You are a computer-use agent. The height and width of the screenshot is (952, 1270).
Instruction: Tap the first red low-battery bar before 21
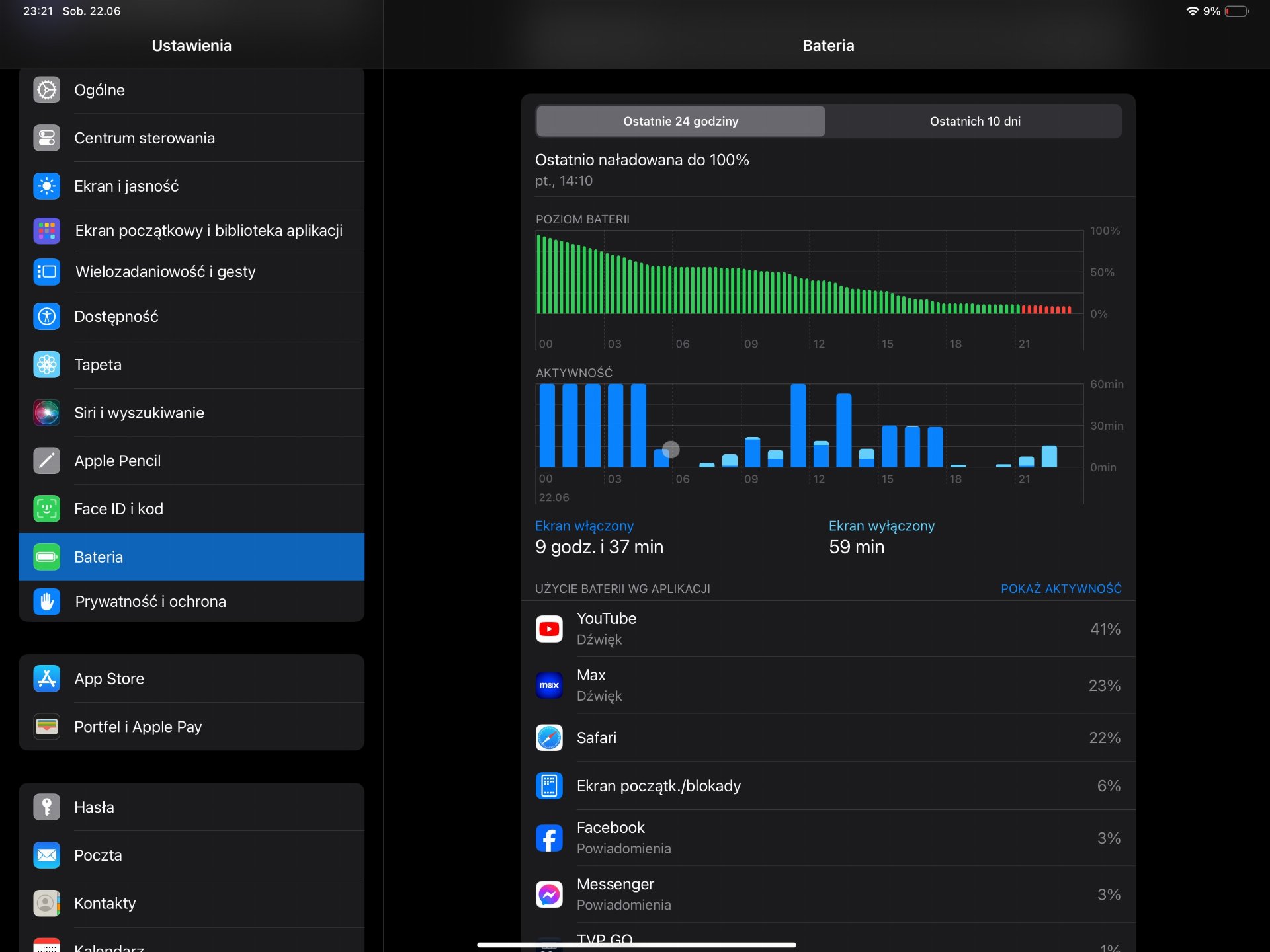click(x=1023, y=310)
